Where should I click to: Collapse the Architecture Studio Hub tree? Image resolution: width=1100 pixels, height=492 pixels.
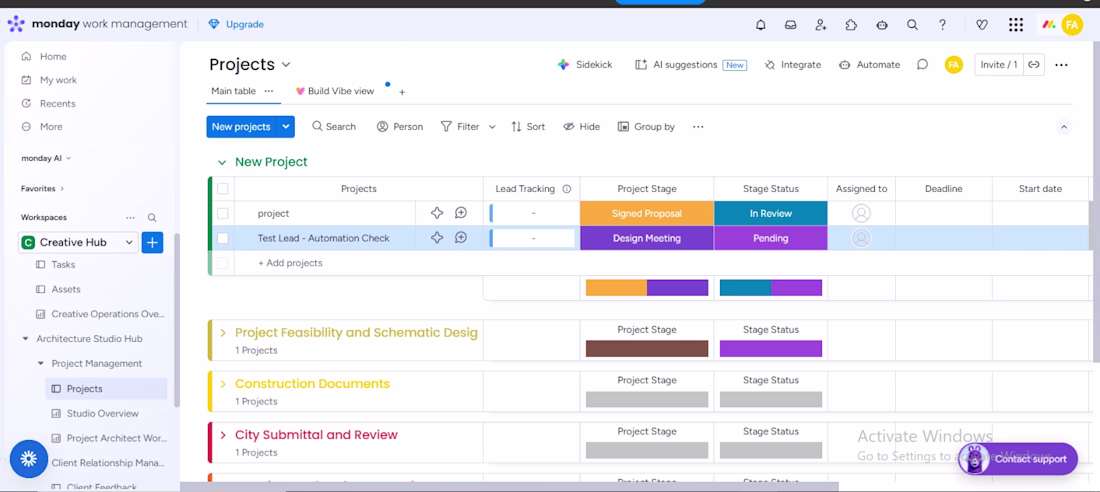(x=26, y=339)
